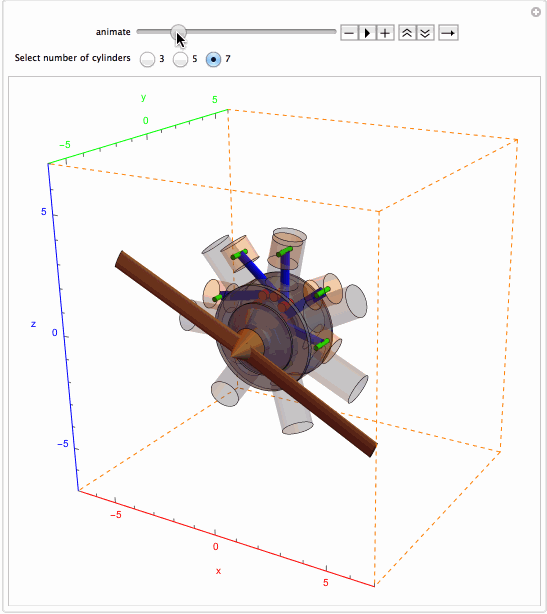The height and width of the screenshot is (614, 547).
Task: Select 3 cylinders radio button
Action: coord(148,59)
